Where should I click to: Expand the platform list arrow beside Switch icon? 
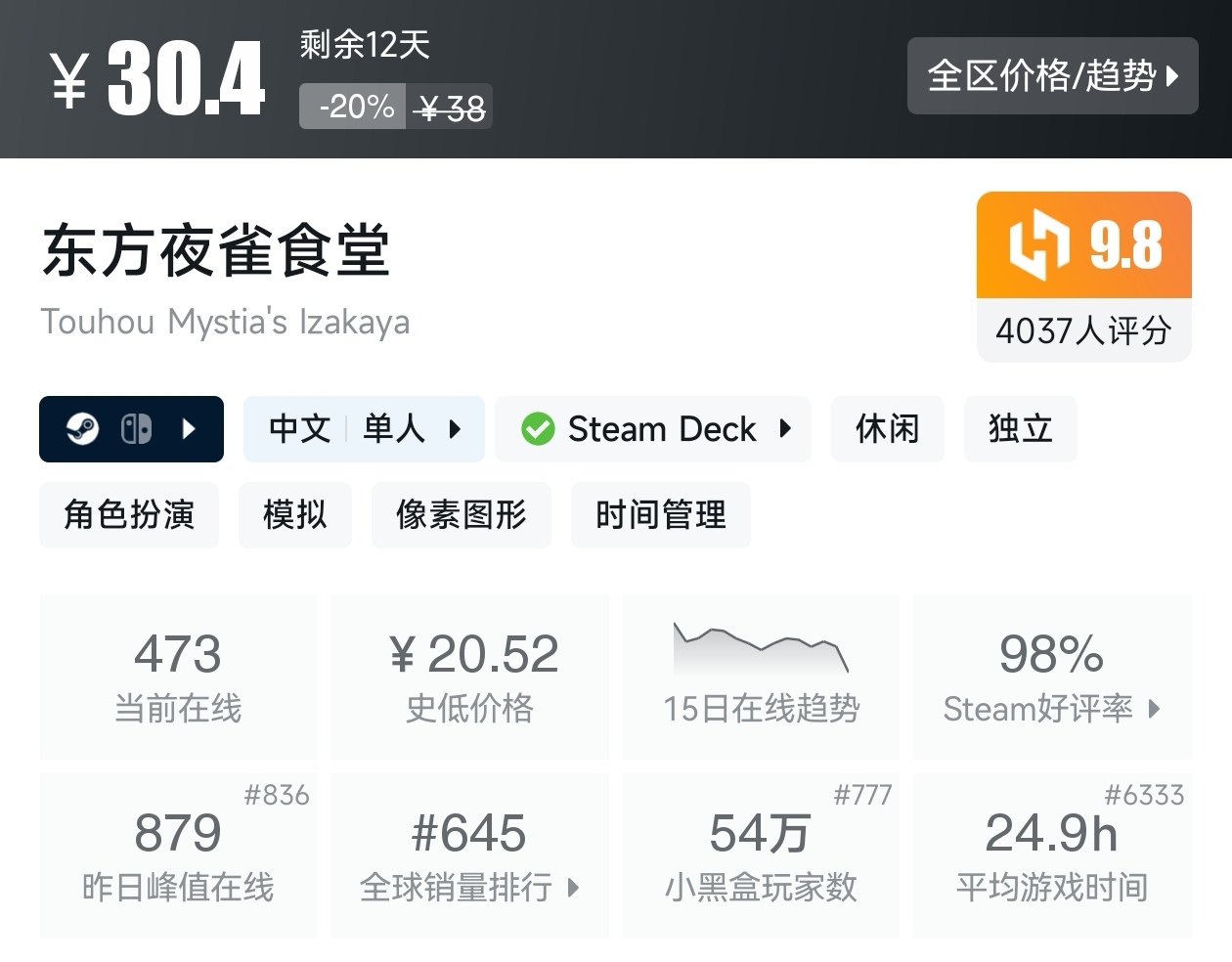(190, 429)
